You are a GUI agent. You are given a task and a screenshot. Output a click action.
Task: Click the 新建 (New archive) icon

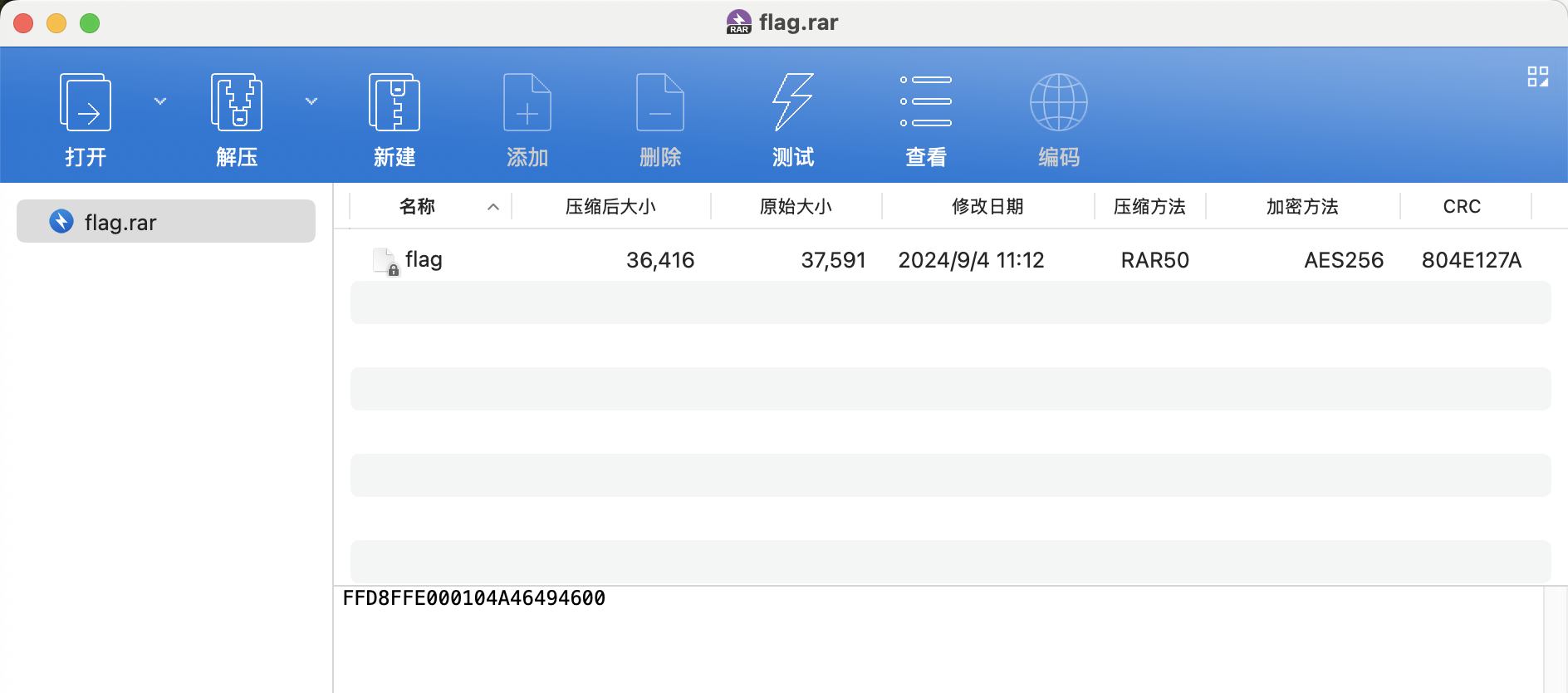(x=394, y=102)
